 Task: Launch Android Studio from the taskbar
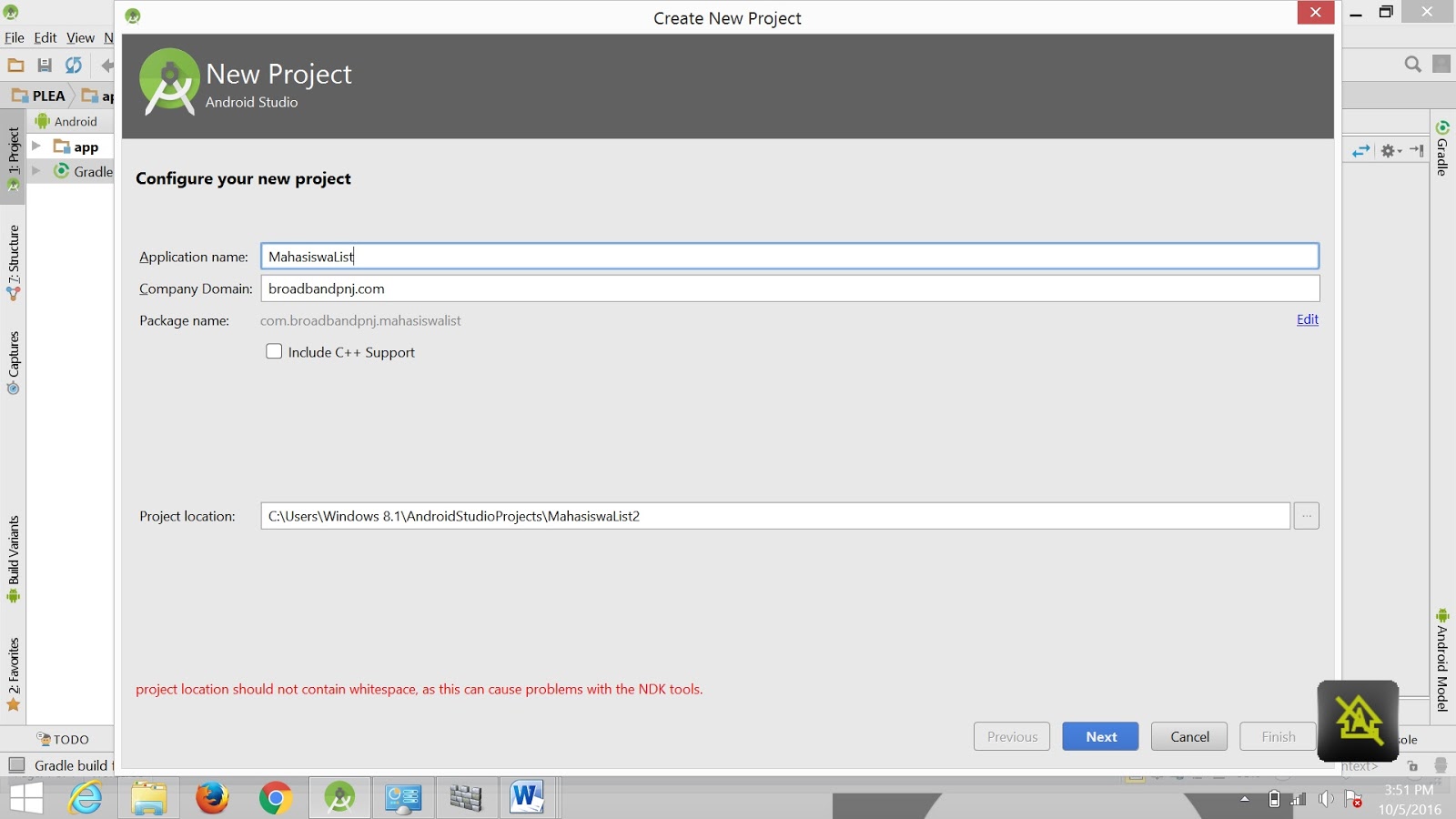(339, 797)
